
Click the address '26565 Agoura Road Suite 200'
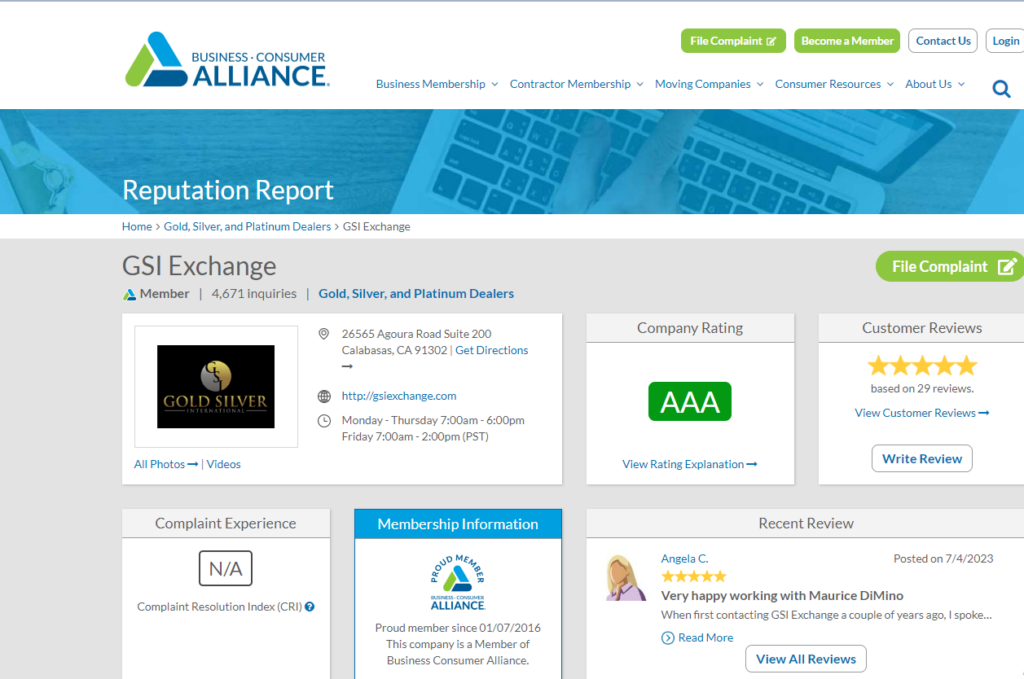coord(416,334)
